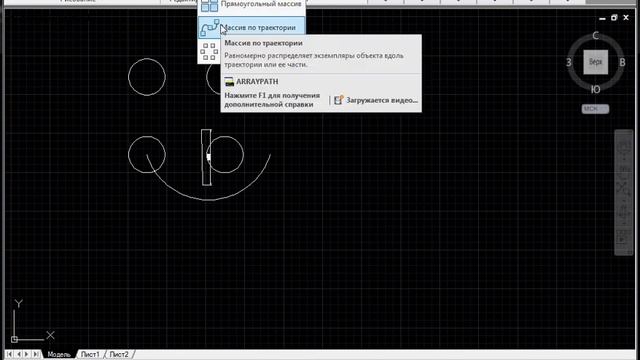640x360 pixels.
Task: Rotate view to south Ю on ViewCube
Action: click(596, 89)
